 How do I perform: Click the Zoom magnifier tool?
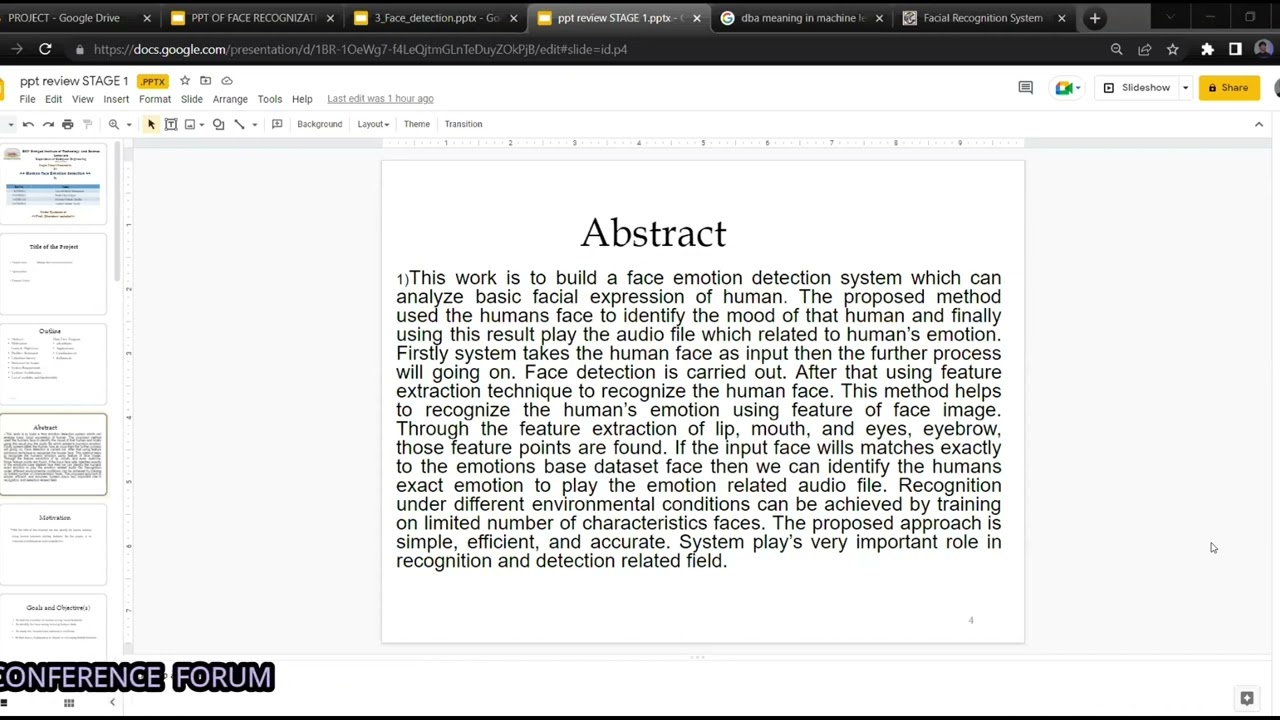(114, 124)
